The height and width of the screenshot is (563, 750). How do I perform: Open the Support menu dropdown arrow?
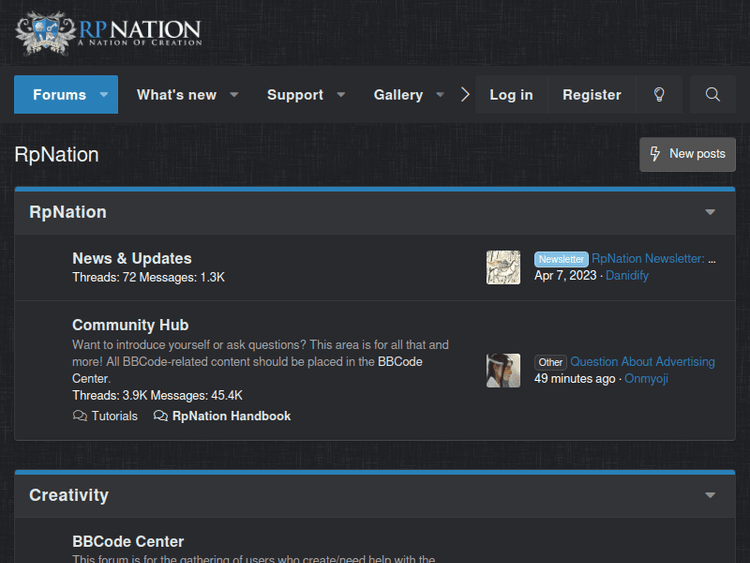point(341,95)
